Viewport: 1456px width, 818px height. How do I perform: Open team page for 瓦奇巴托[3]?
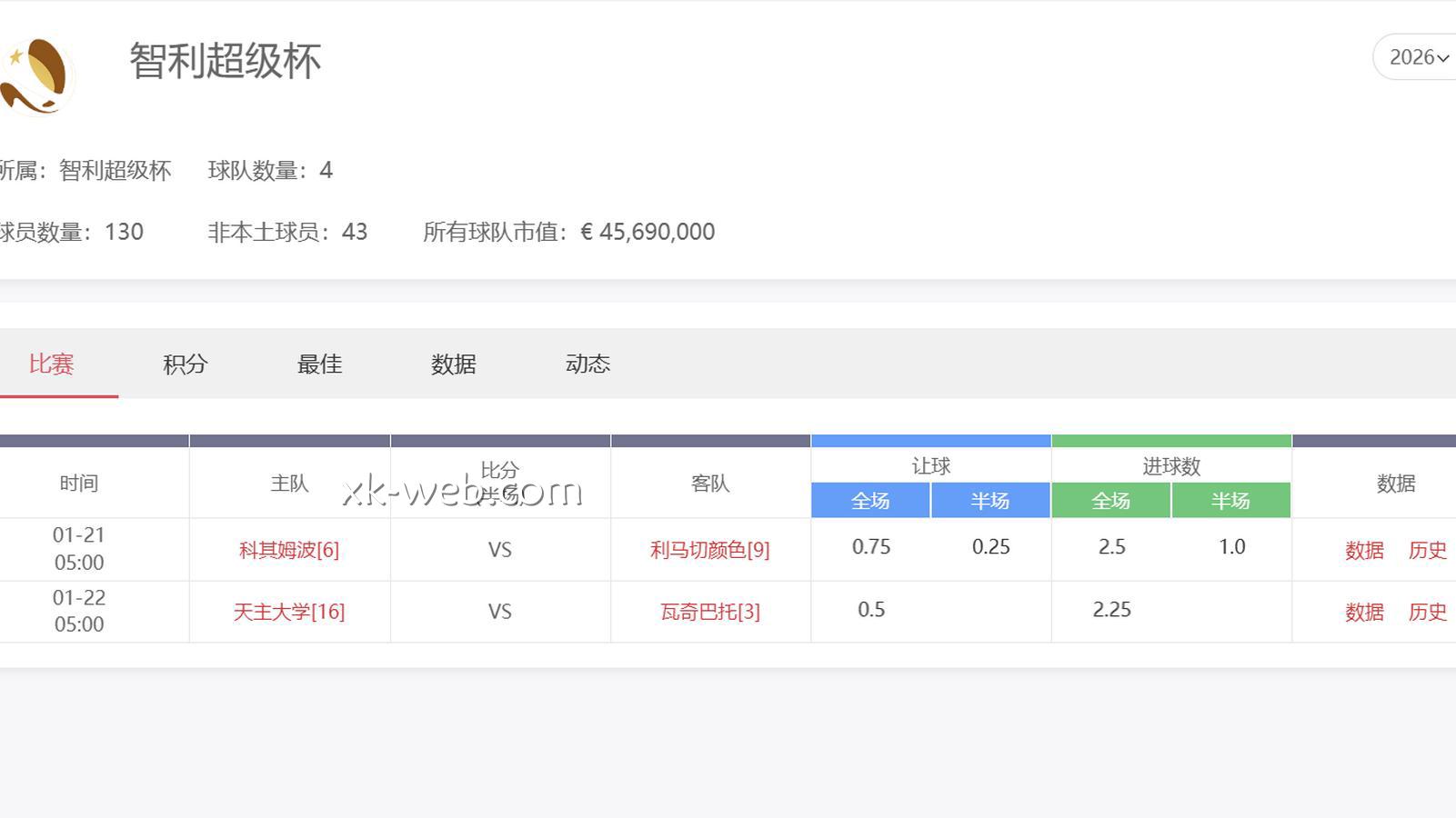click(709, 611)
